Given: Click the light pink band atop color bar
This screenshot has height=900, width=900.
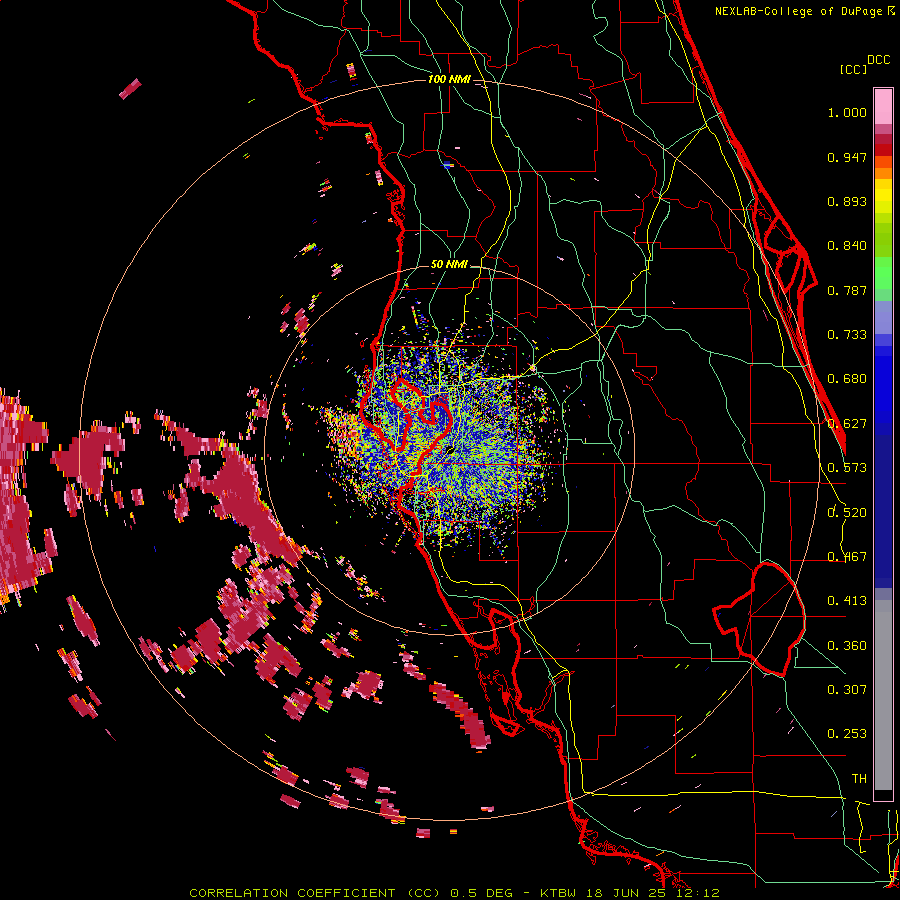Looking at the screenshot, I should point(883,106).
